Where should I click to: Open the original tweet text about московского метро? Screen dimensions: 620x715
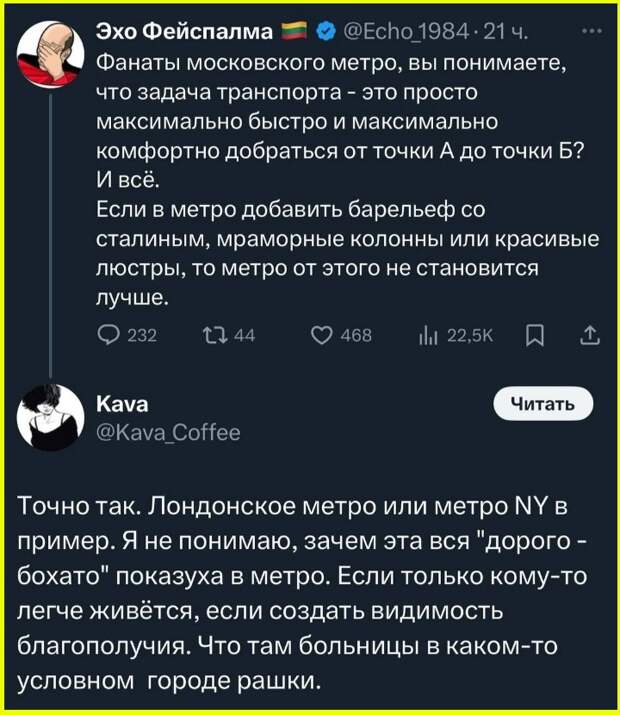(x=347, y=180)
